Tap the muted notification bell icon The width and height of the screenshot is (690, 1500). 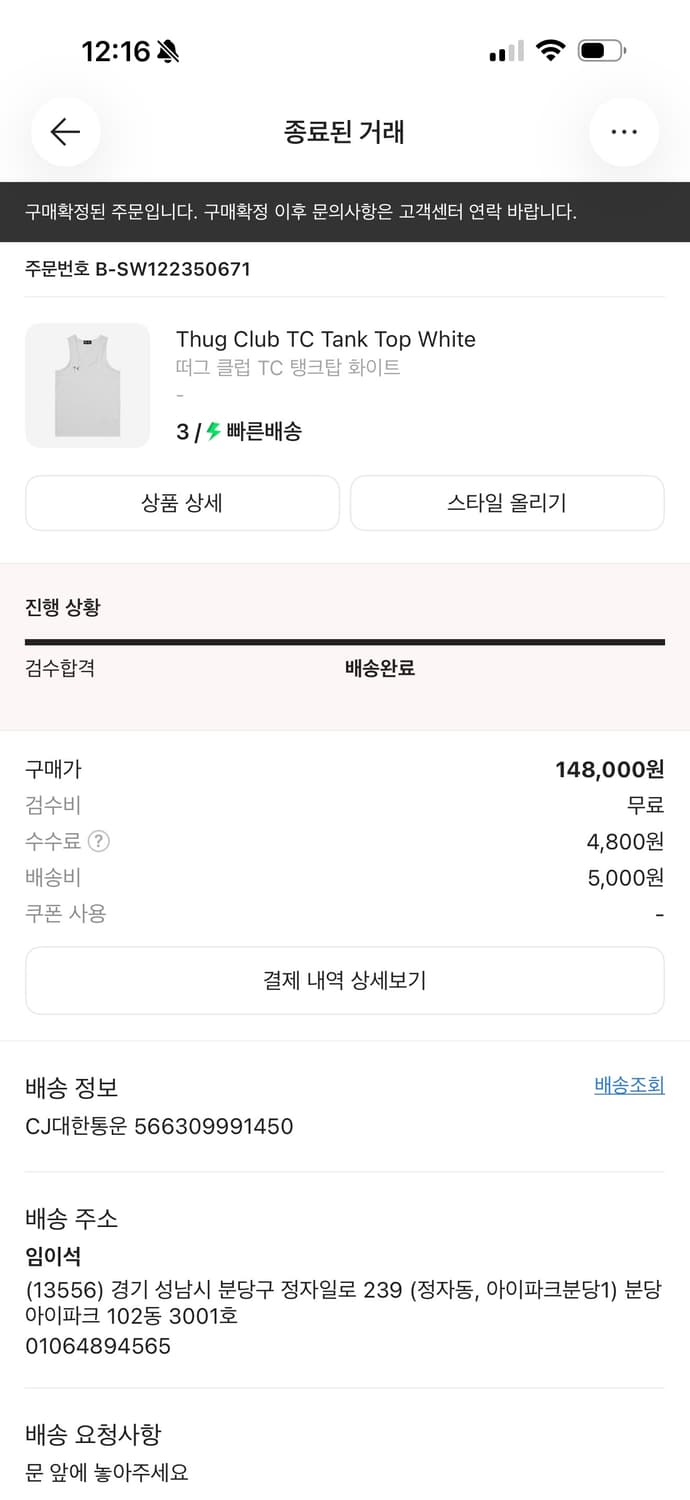[x=166, y=47]
